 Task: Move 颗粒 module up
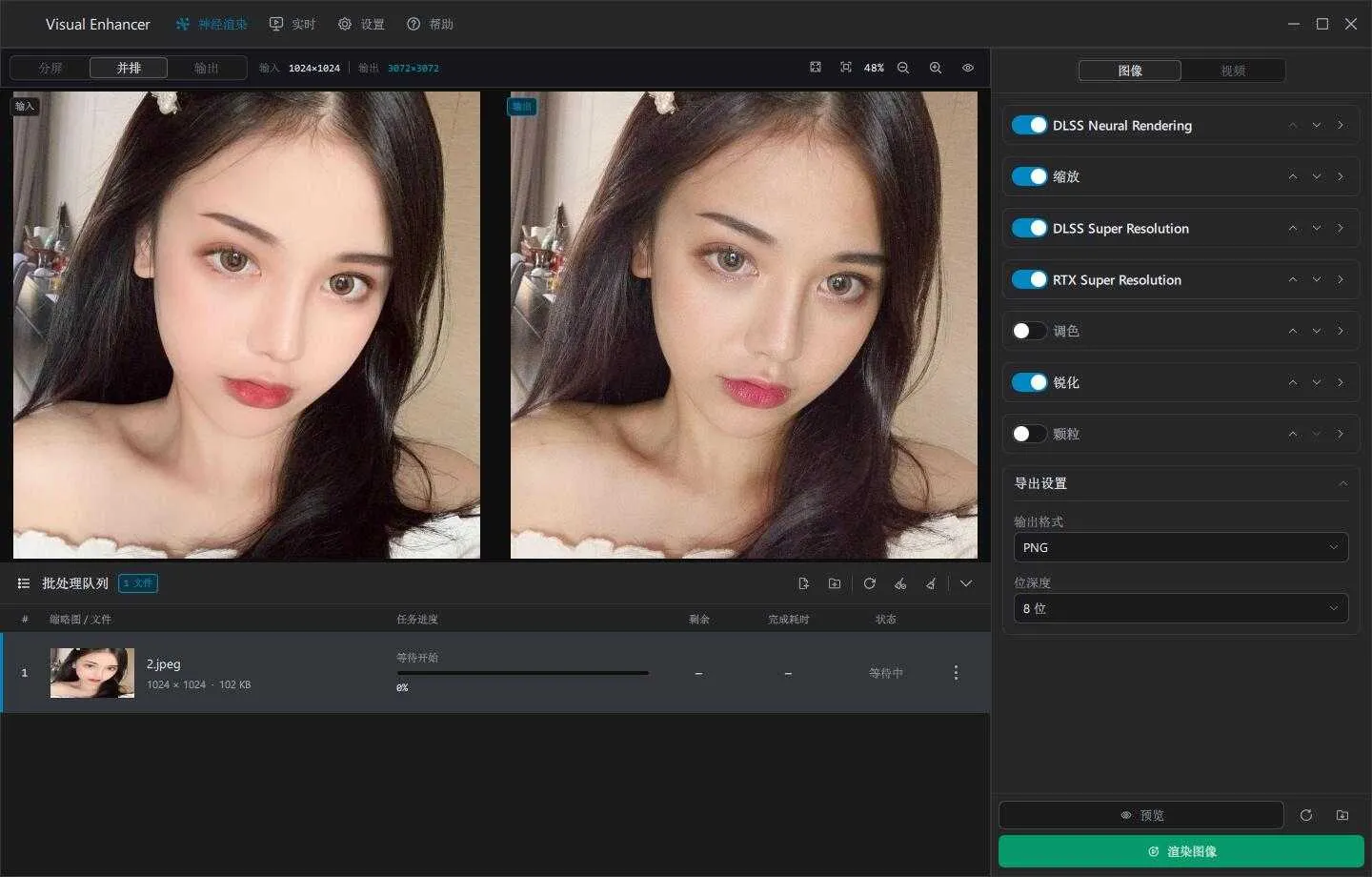[x=1293, y=434]
